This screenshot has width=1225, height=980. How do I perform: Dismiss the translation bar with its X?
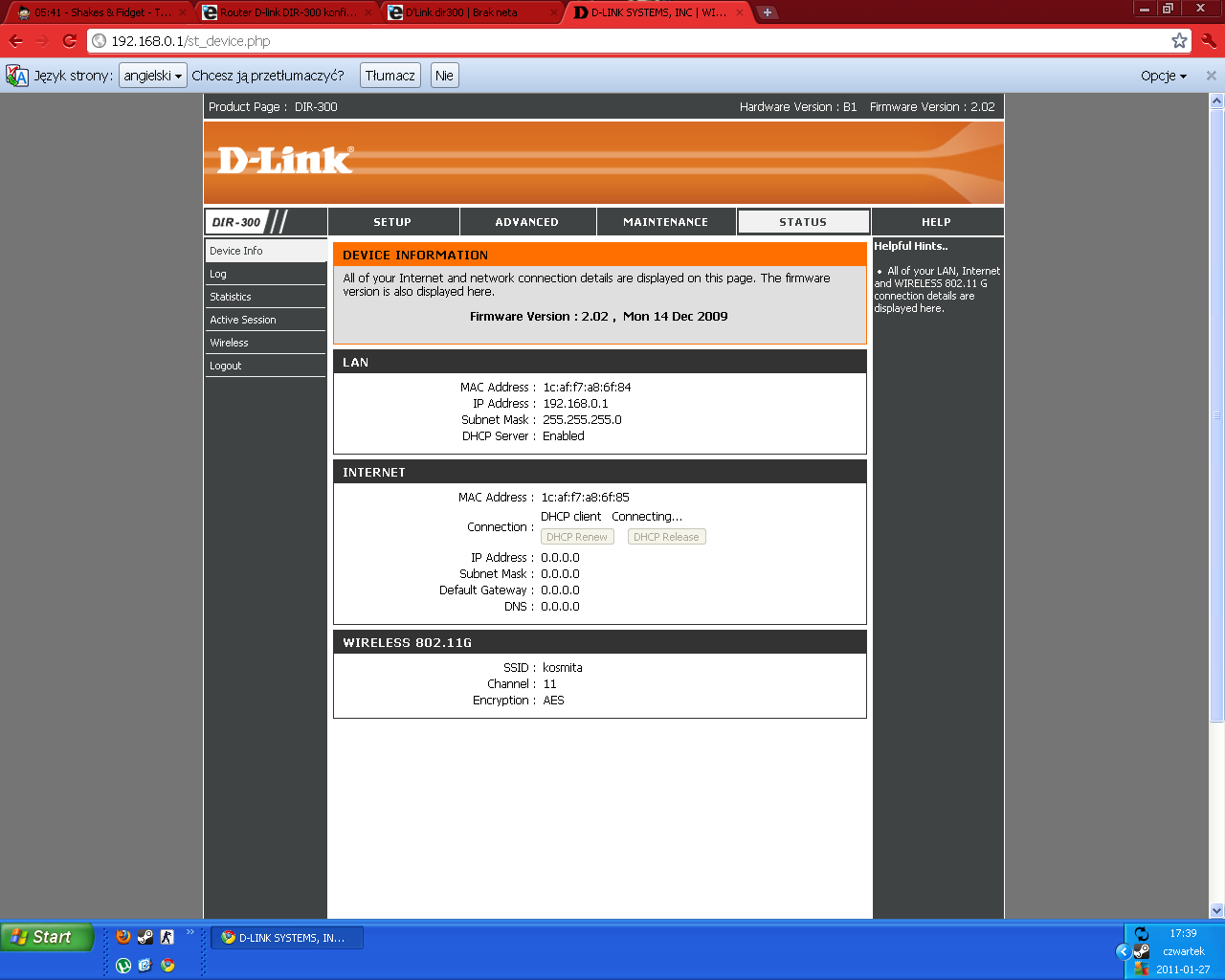[1211, 76]
